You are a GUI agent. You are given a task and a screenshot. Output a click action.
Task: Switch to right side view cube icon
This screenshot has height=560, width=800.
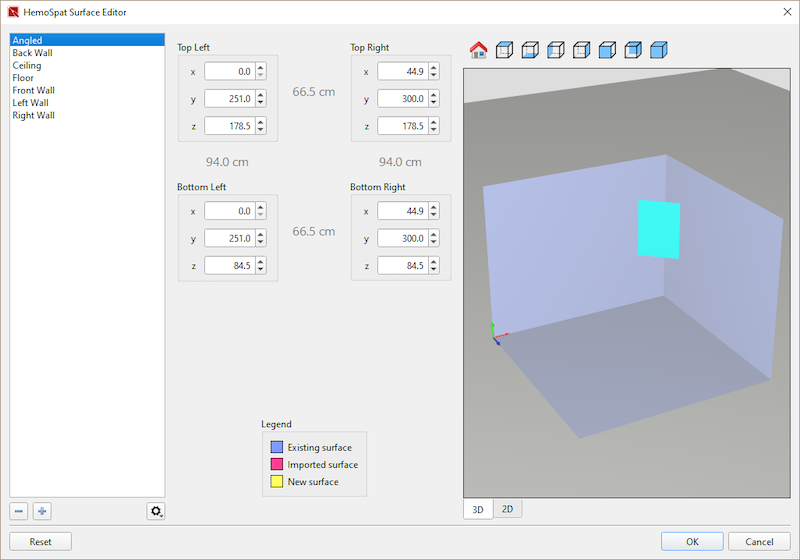tap(582, 50)
